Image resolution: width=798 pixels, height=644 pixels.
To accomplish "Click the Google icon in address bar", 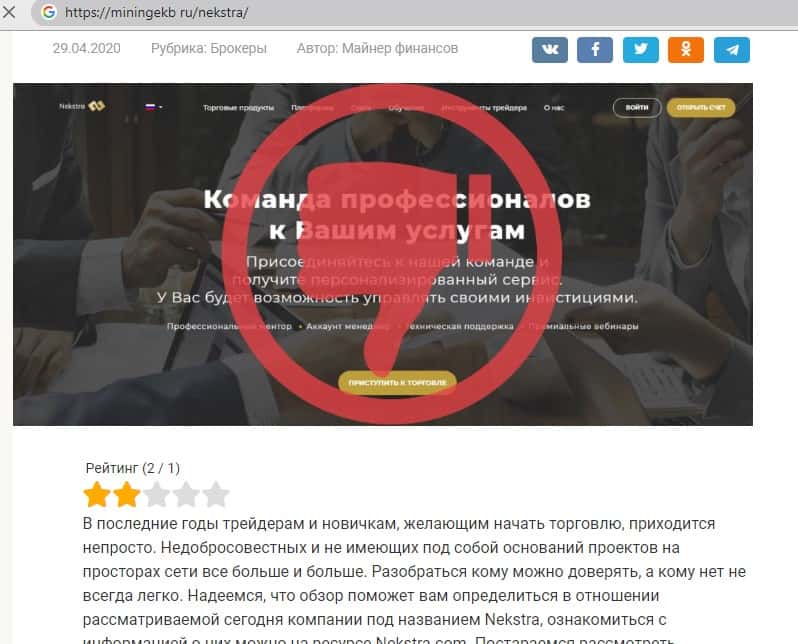I will click(x=49, y=12).
